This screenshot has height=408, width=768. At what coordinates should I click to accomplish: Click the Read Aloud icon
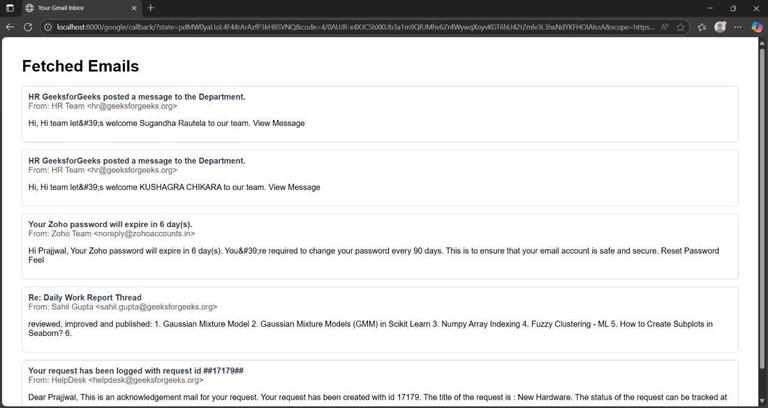pyautogui.click(x=664, y=27)
